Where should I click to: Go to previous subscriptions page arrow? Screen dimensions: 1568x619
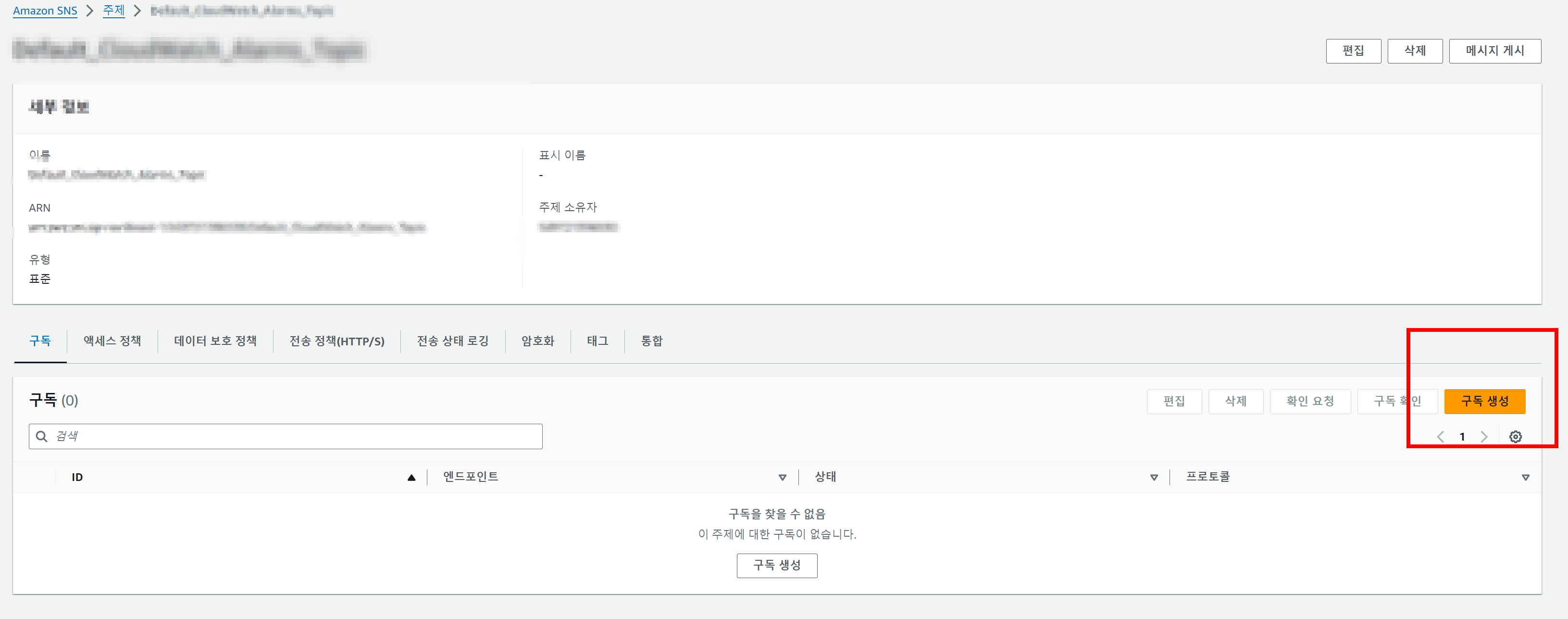click(x=1440, y=436)
